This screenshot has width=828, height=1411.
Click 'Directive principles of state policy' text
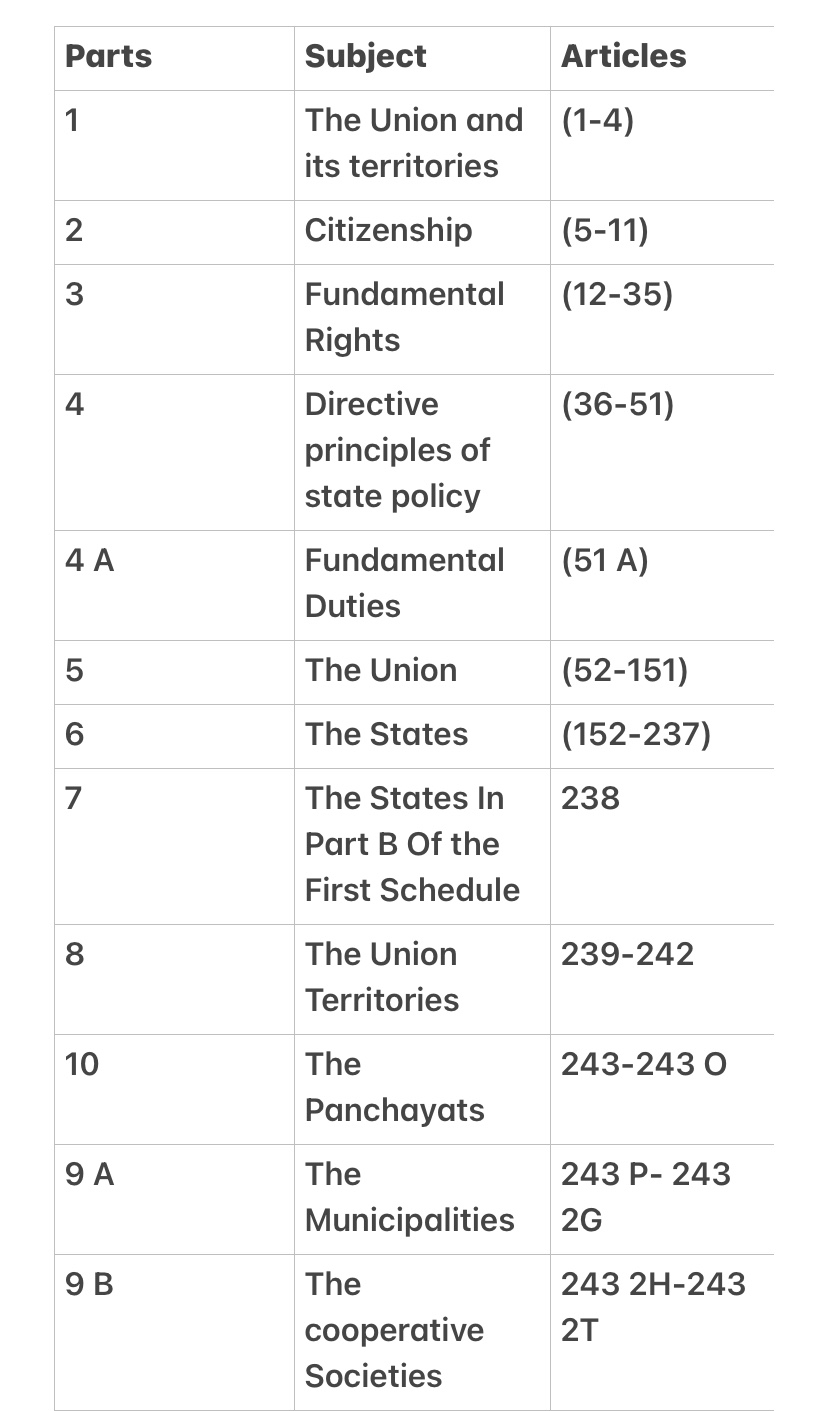tap(398, 450)
